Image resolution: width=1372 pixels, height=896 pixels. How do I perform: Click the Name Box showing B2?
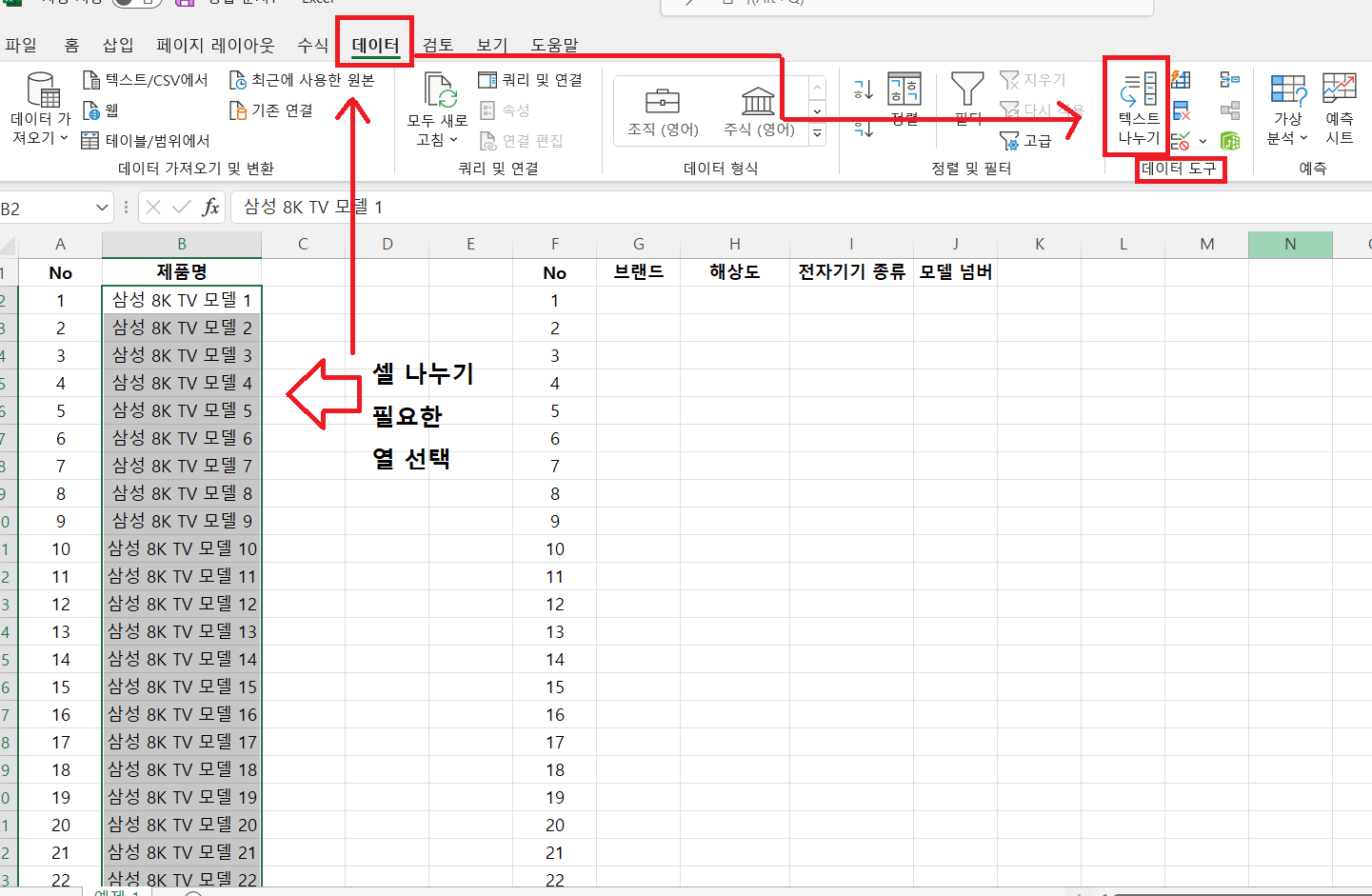tap(46, 208)
